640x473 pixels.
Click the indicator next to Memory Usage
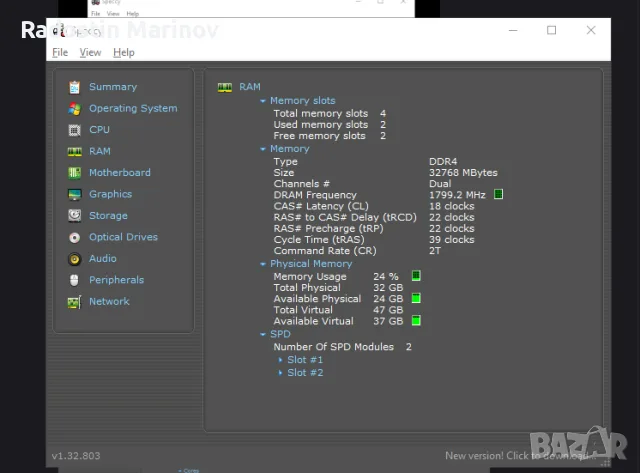click(x=416, y=276)
